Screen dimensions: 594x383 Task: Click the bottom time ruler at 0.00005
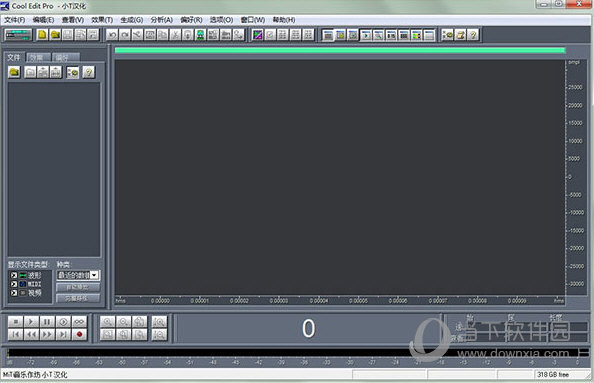click(358, 301)
